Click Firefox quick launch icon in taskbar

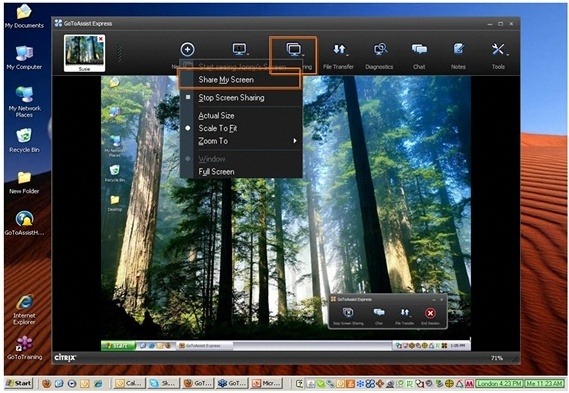[x=46, y=383]
